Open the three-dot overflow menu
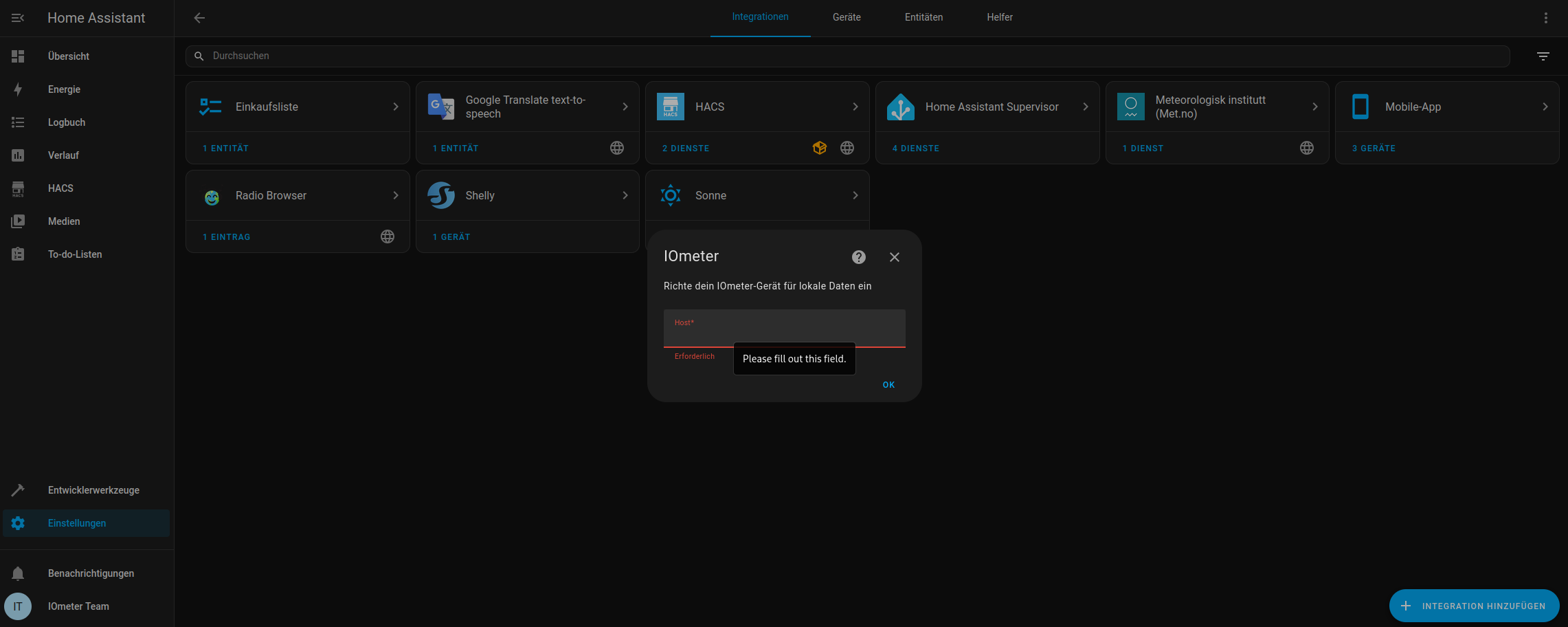The image size is (1568, 627). pyautogui.click(x=1546, y=18)
